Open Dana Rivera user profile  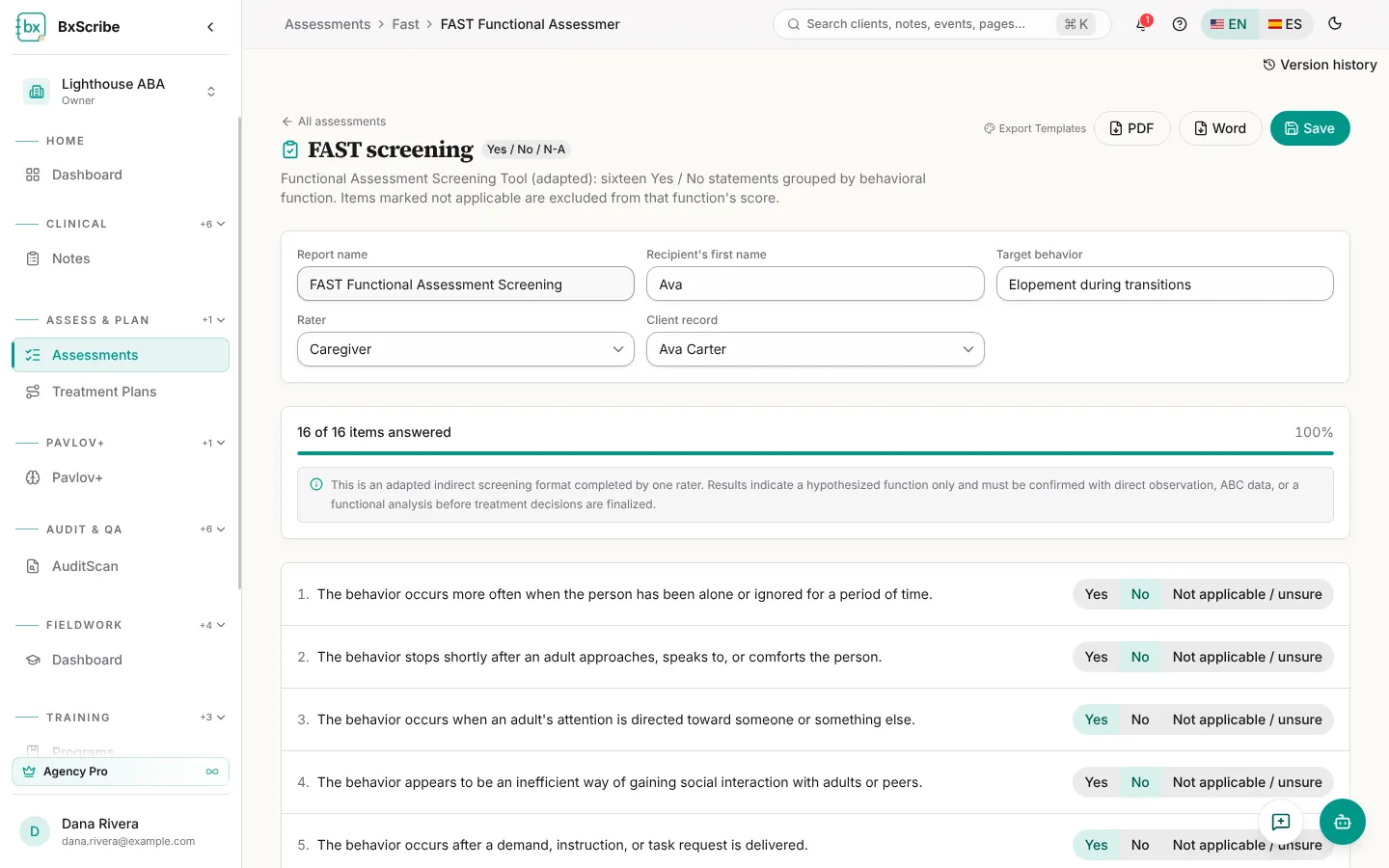pos(121,831)
